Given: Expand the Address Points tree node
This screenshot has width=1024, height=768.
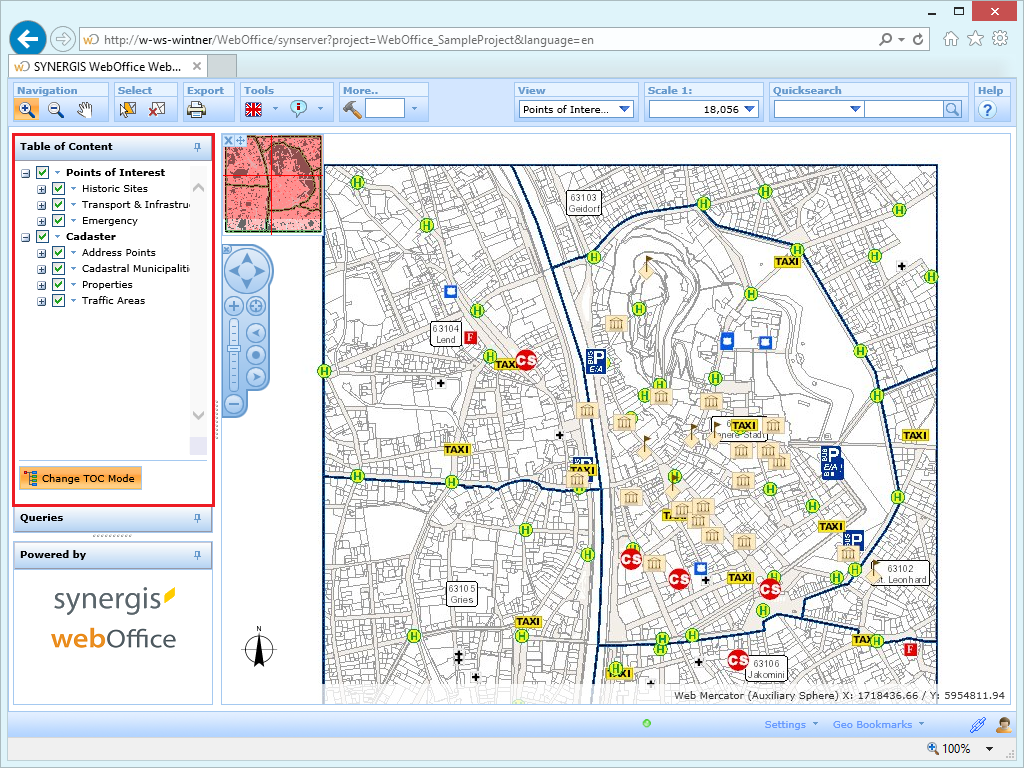Looking at the screenshot, I should (42, 253).
